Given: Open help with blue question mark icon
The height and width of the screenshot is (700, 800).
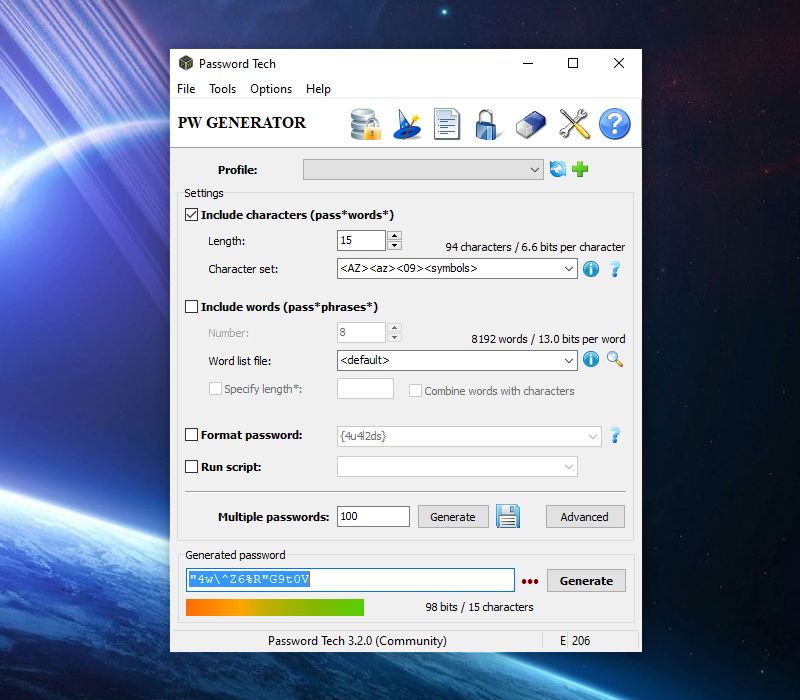Looking at the screenshot, I should (614, 124).
